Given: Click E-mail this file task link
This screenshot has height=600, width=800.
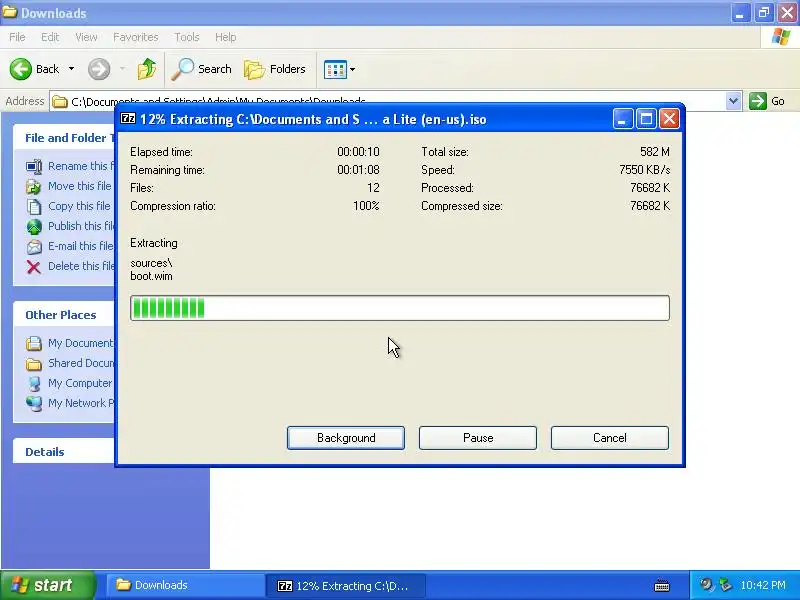Looking at the screenshot, I should [81, 246].
